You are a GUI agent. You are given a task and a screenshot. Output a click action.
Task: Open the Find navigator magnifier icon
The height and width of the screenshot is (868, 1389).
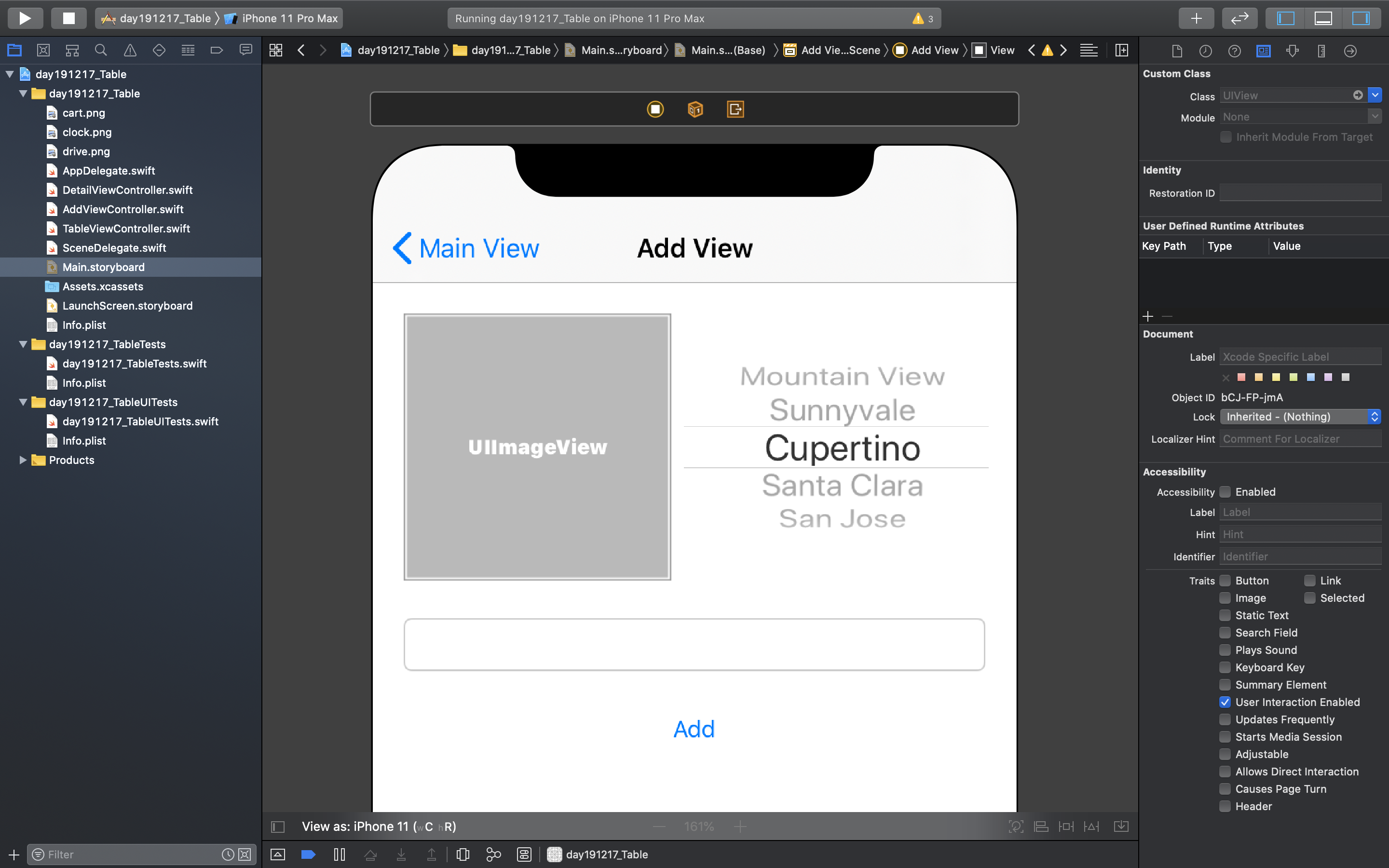[x=101, y=51]
